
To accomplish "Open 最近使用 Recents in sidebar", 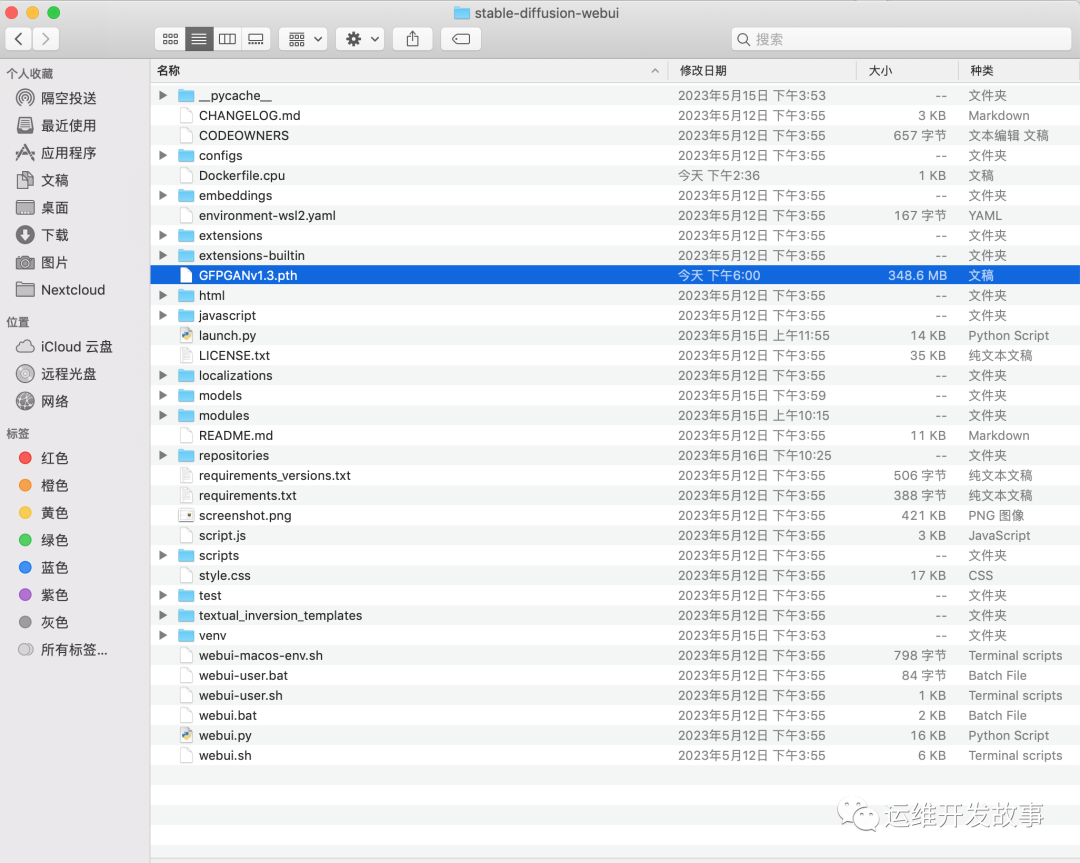I will tap(56, 125).
